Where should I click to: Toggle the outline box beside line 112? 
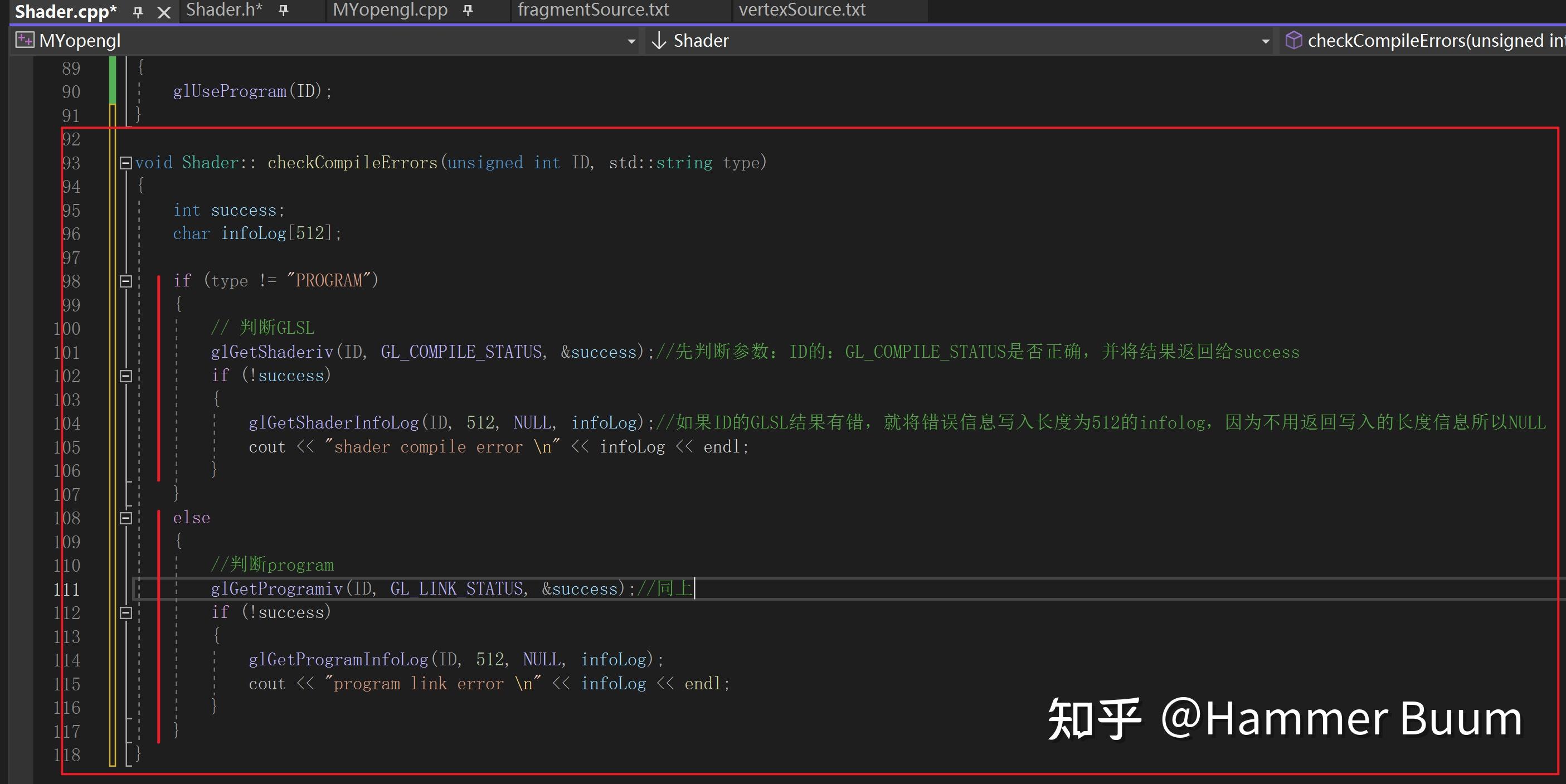[125, 613]
